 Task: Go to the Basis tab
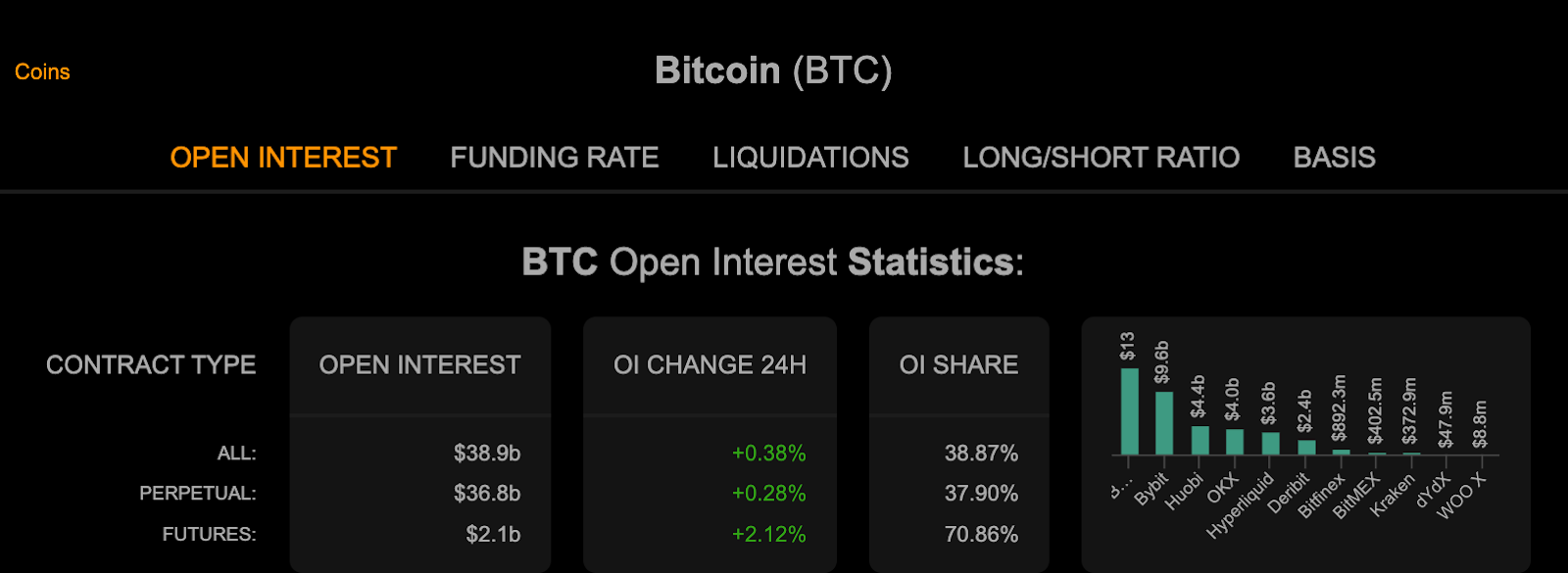(1334, 158)
